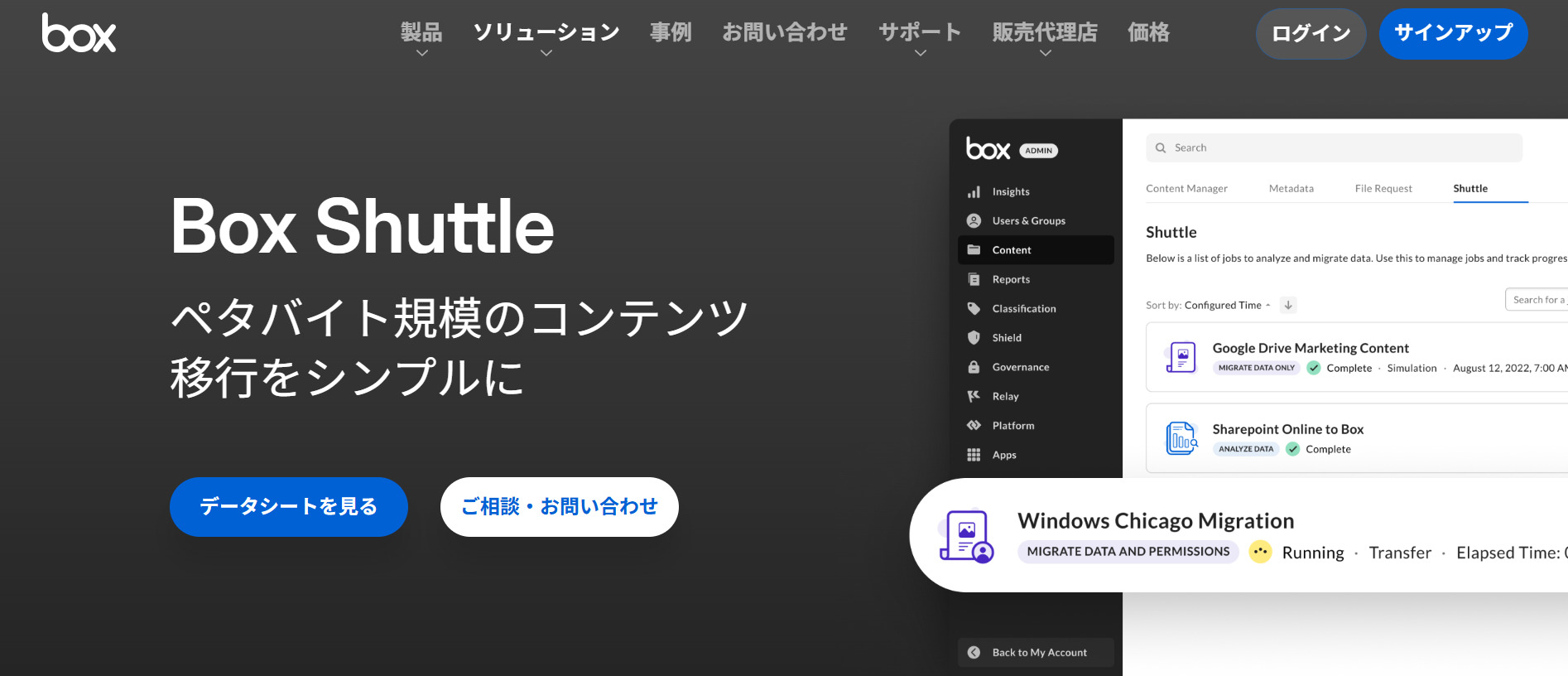The image size is (1568, 676).
Task: Switch to the Metadata tab
Action: [1291, 189]
